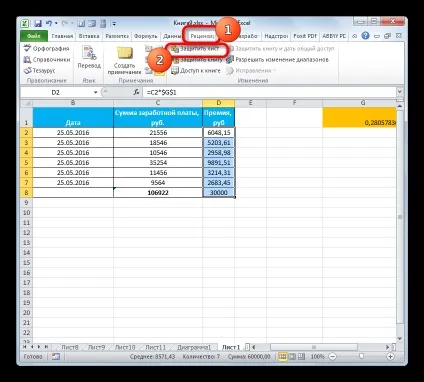
Task: Open the Исправления track changes dropdown
Action: [251, 71]
